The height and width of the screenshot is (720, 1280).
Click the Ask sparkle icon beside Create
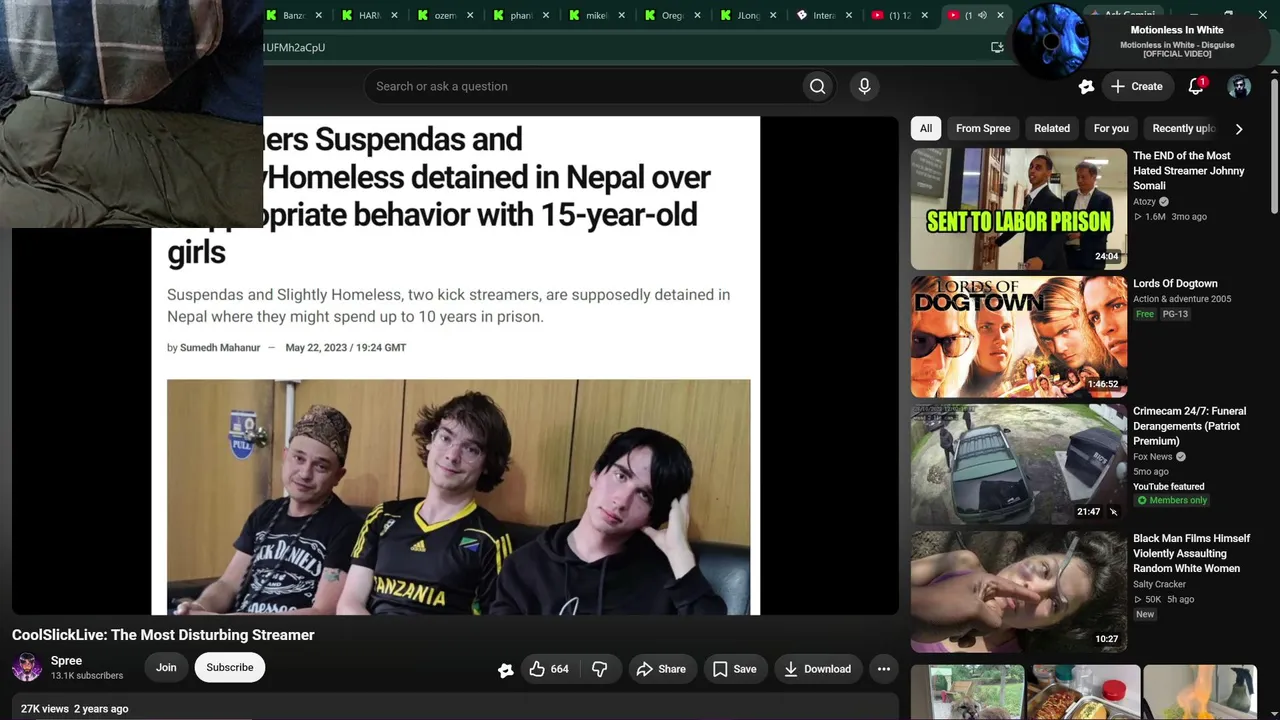pyautogui.click(x=1086, y=87)
